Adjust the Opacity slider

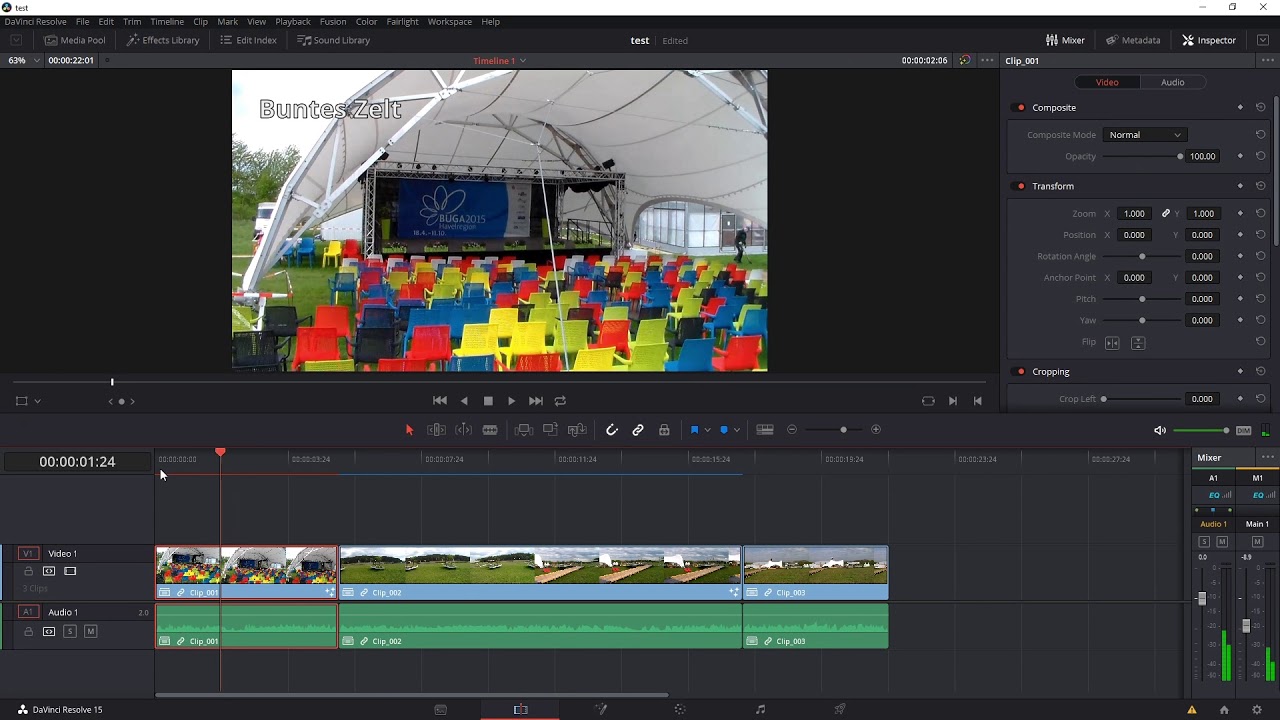(1142, 156)
